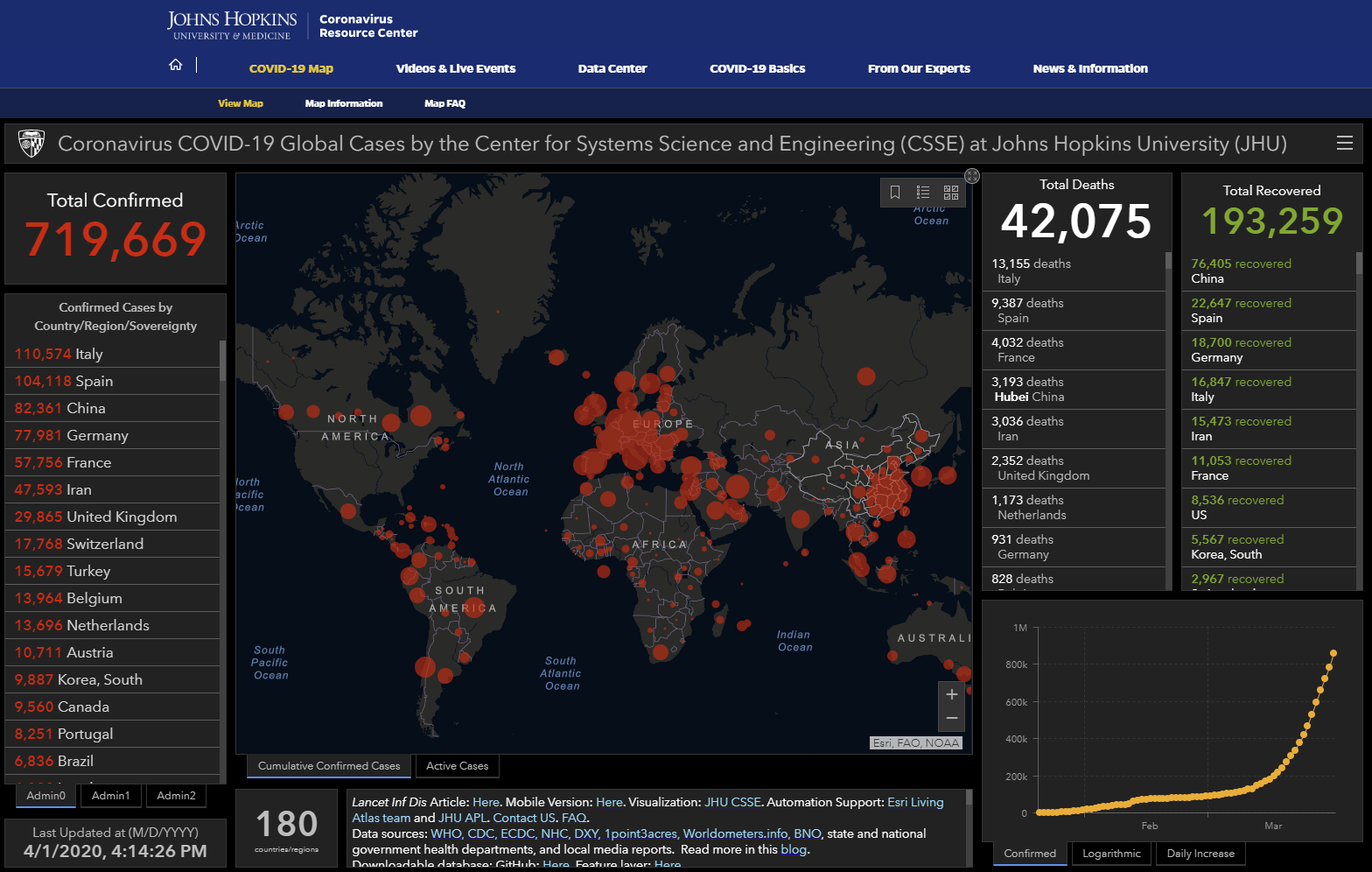1372x872 pixels.
Task: Select United Kingdom in confirmed list
Action: point(112,517)
